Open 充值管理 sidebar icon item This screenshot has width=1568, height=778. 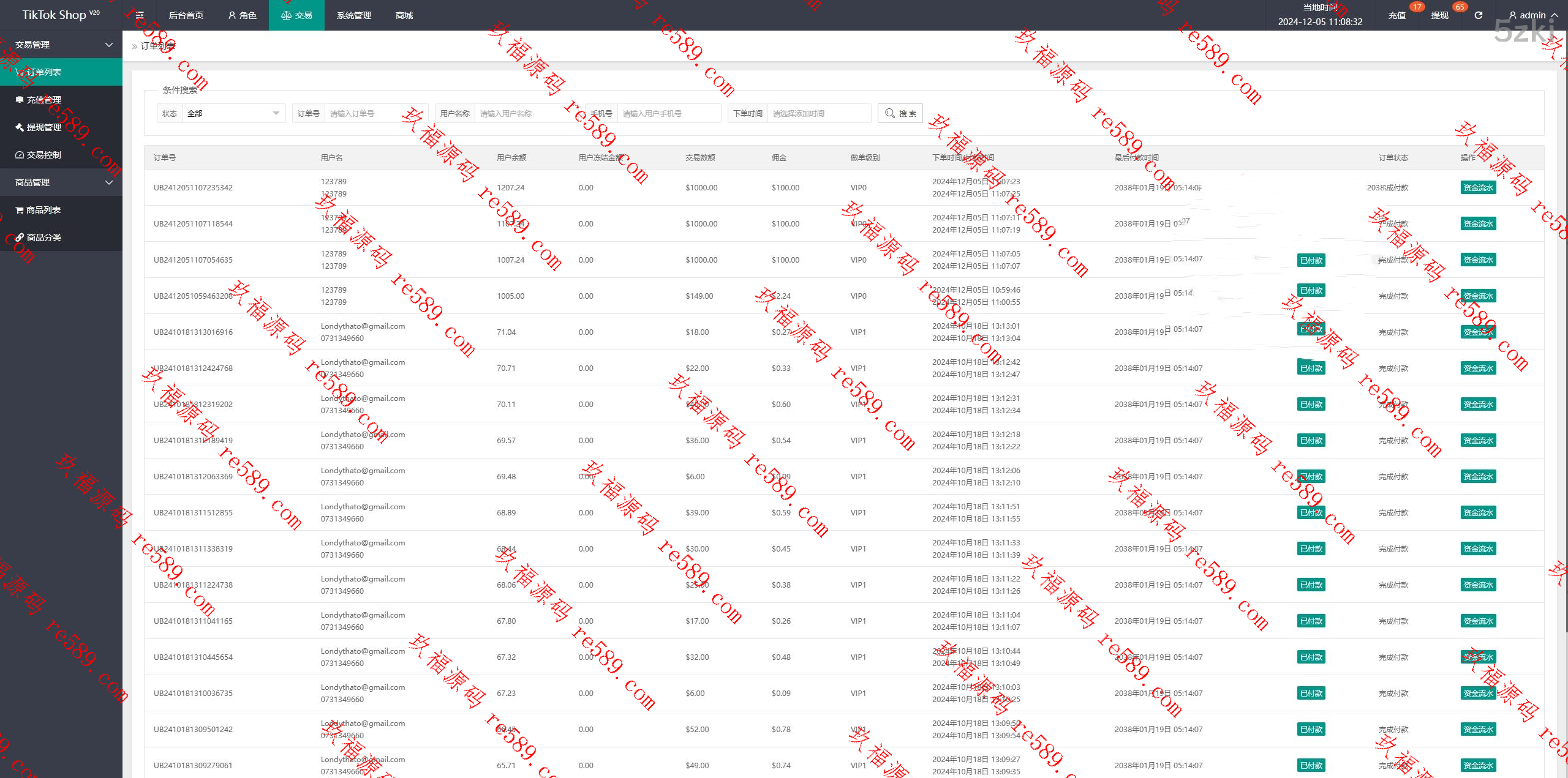tap(43, 100)
